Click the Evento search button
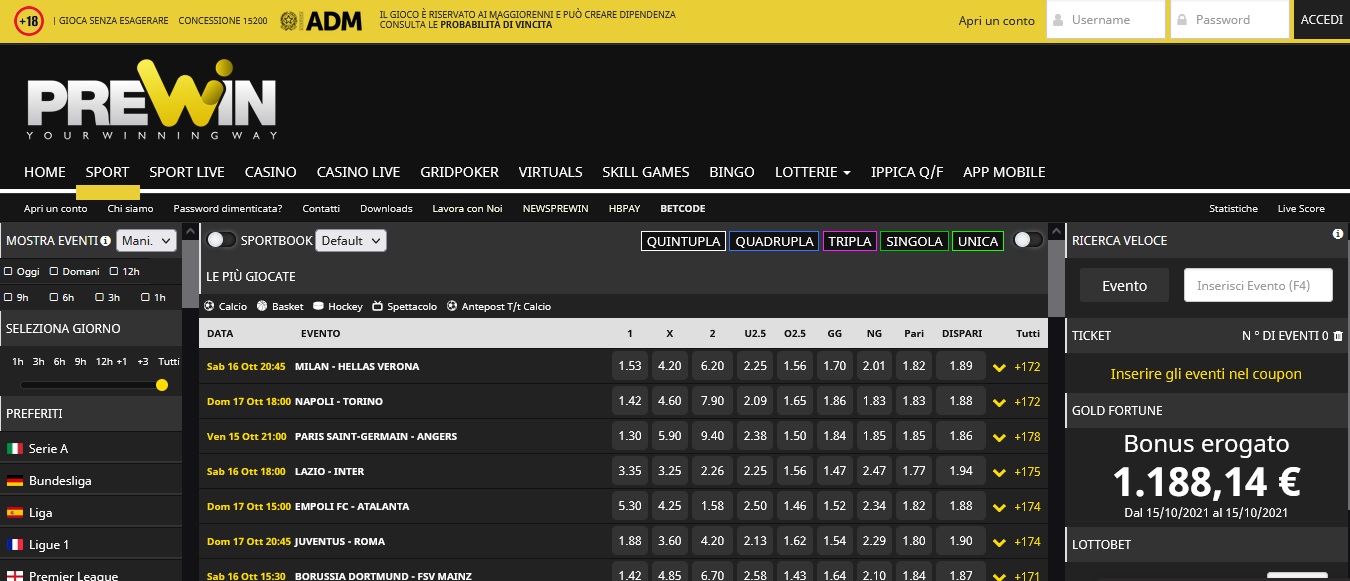 tap(1124, 285)
